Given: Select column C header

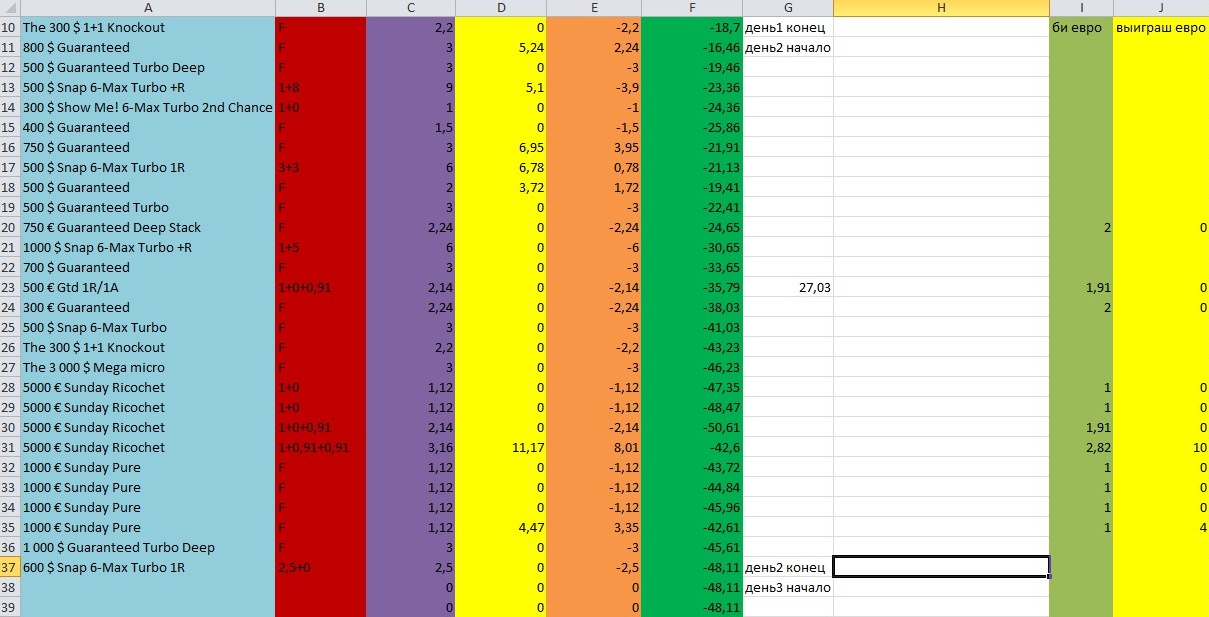Looking at the screenshot, I should click(411, 8).
